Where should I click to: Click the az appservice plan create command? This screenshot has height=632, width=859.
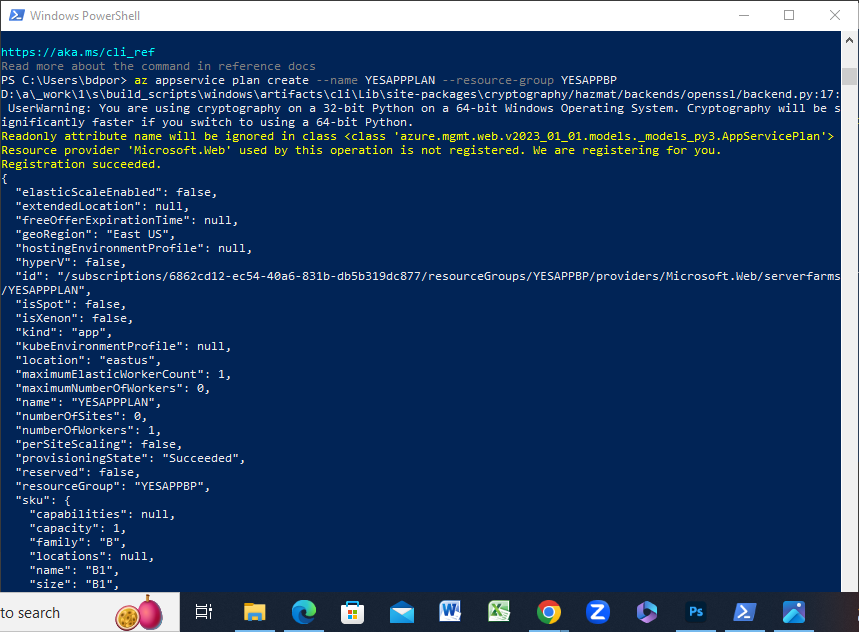point(375,81)
